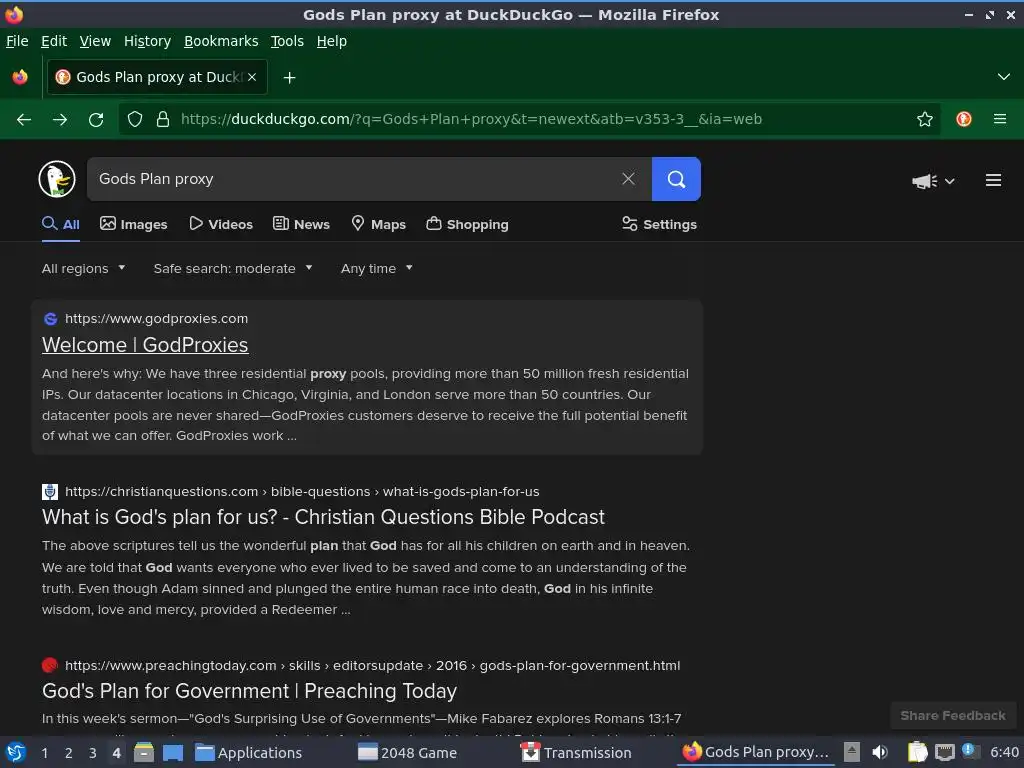Select the All results tab
This screenshot has width=1024, height=768.
(x=61, y=224)
